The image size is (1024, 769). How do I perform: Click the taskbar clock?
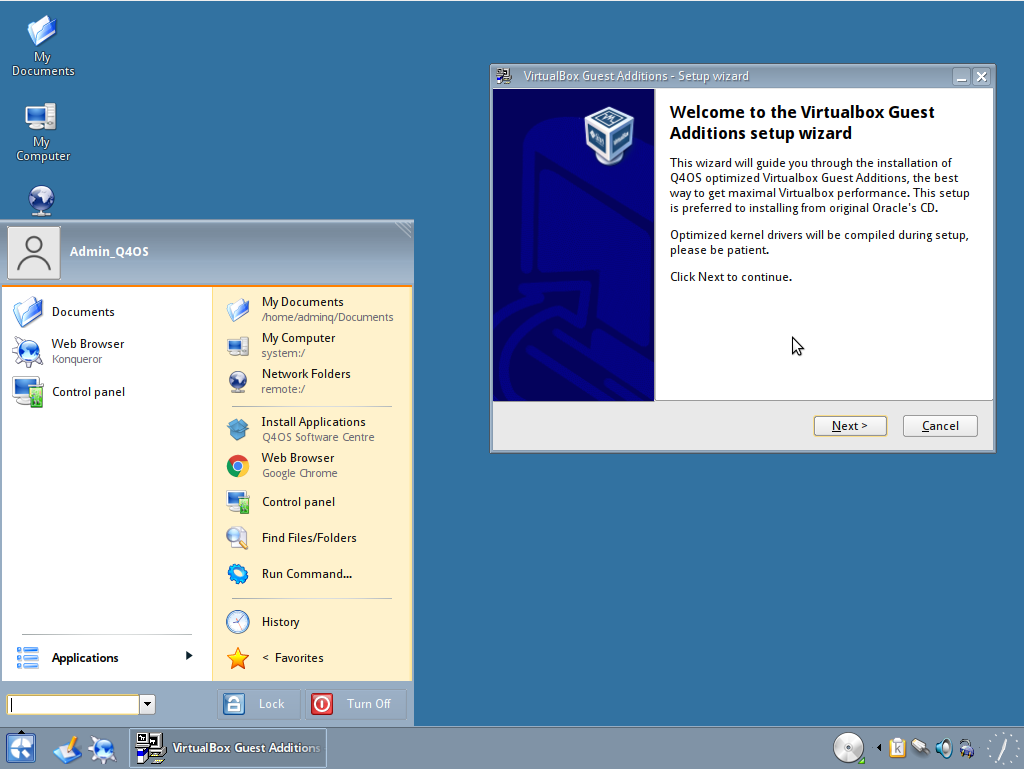(x=1003, y=748)
